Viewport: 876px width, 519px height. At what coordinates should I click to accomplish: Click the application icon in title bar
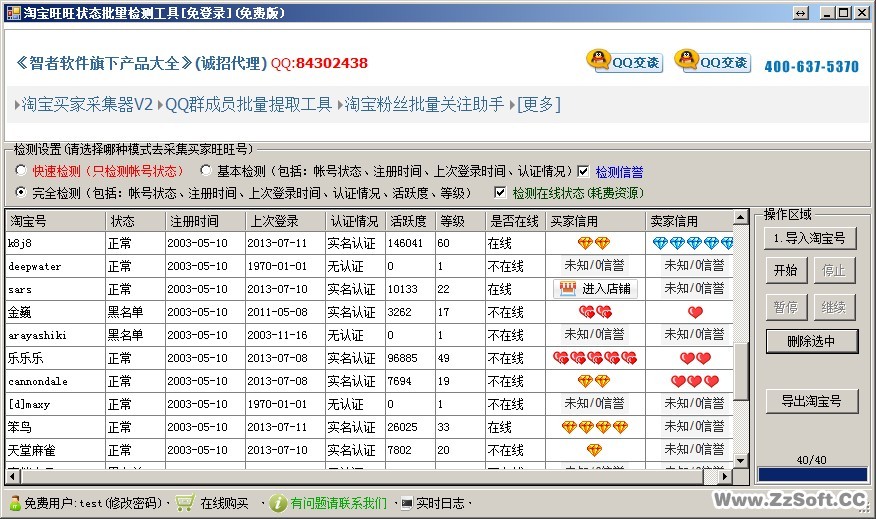tap(12, 12)
